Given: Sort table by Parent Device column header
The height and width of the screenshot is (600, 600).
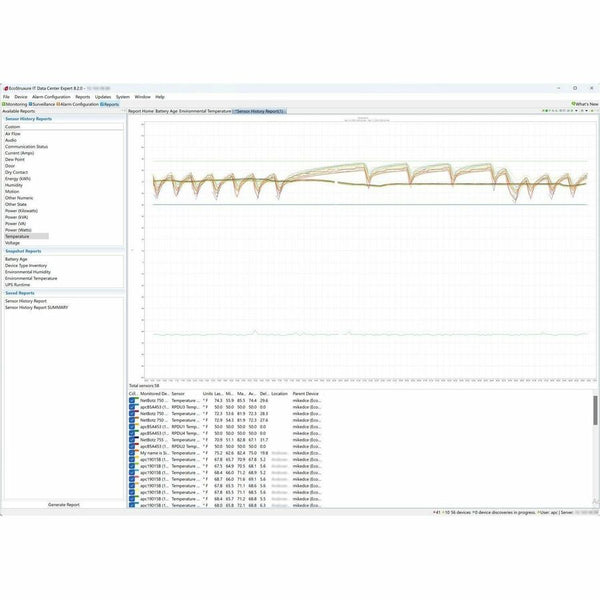Looking at the screenshot, I should coord(307,394).
